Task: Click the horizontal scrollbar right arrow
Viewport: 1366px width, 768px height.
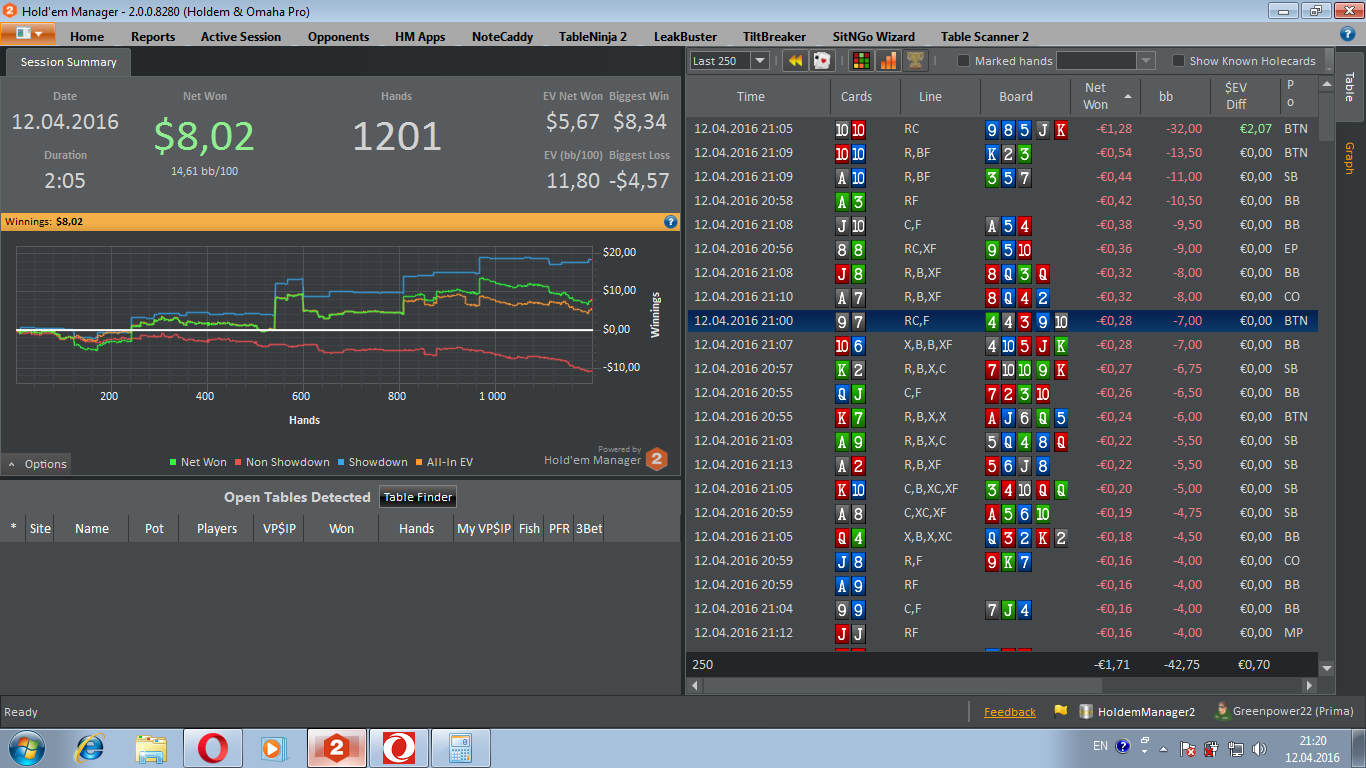Action: [x=1309, y=686]
